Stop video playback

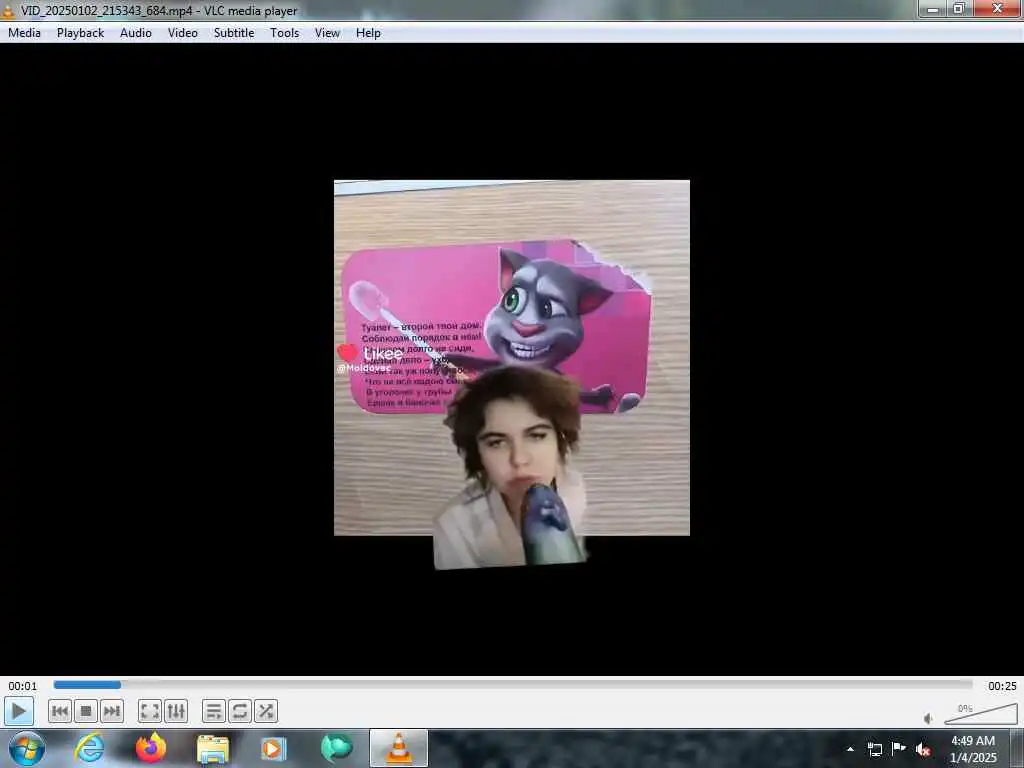[x=86, y=711]
